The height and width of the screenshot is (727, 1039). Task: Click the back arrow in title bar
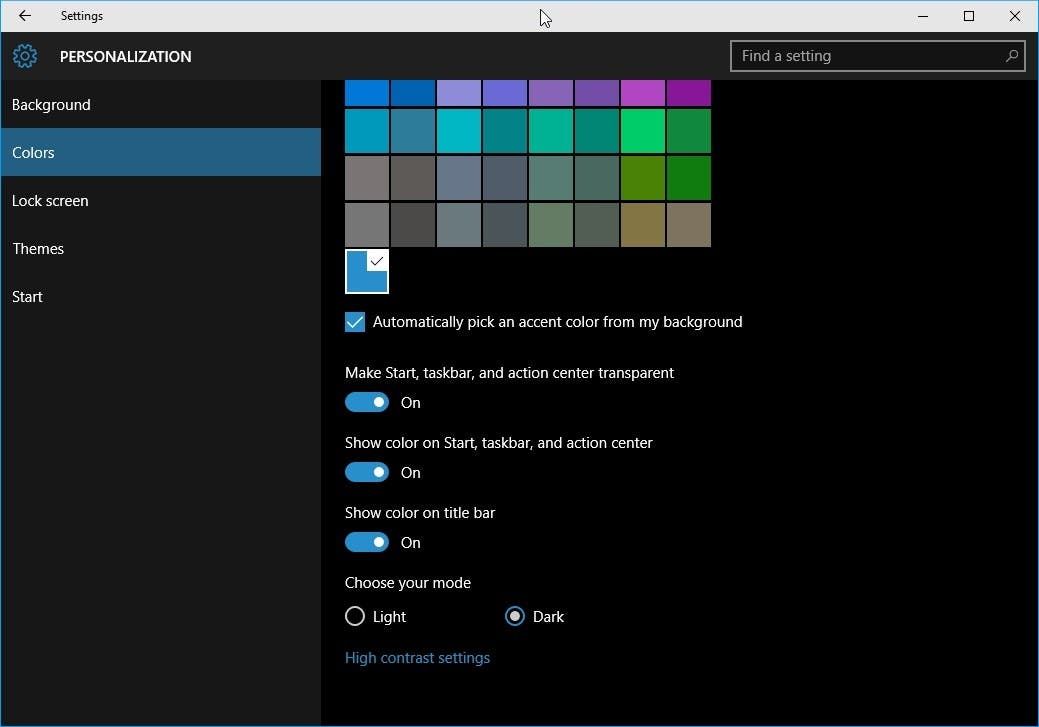tap(25, 15)
